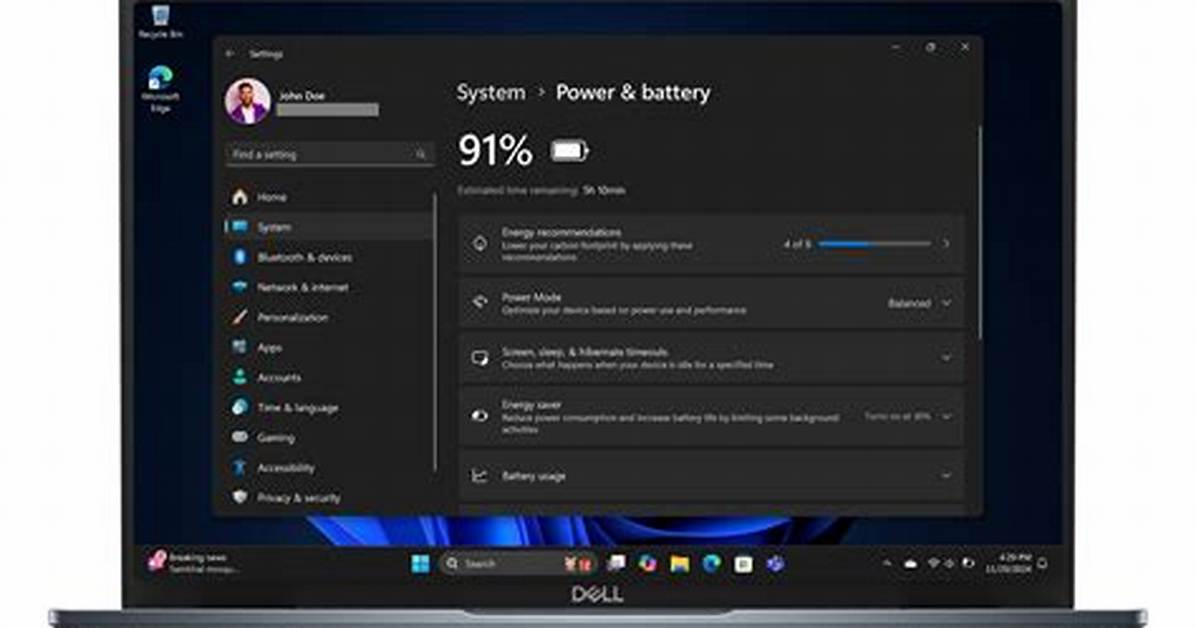This screenshot has width=1196, height=628.
Task: Open Personalization settings
Action: tap(328, 317)
